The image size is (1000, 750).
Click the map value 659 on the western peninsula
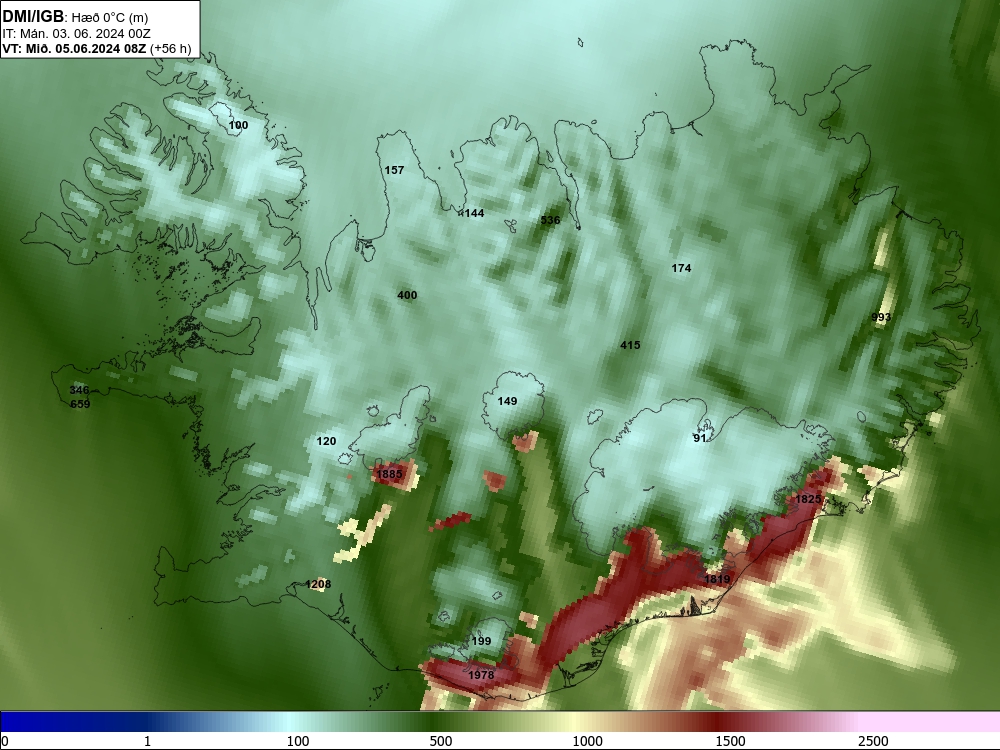80,404
